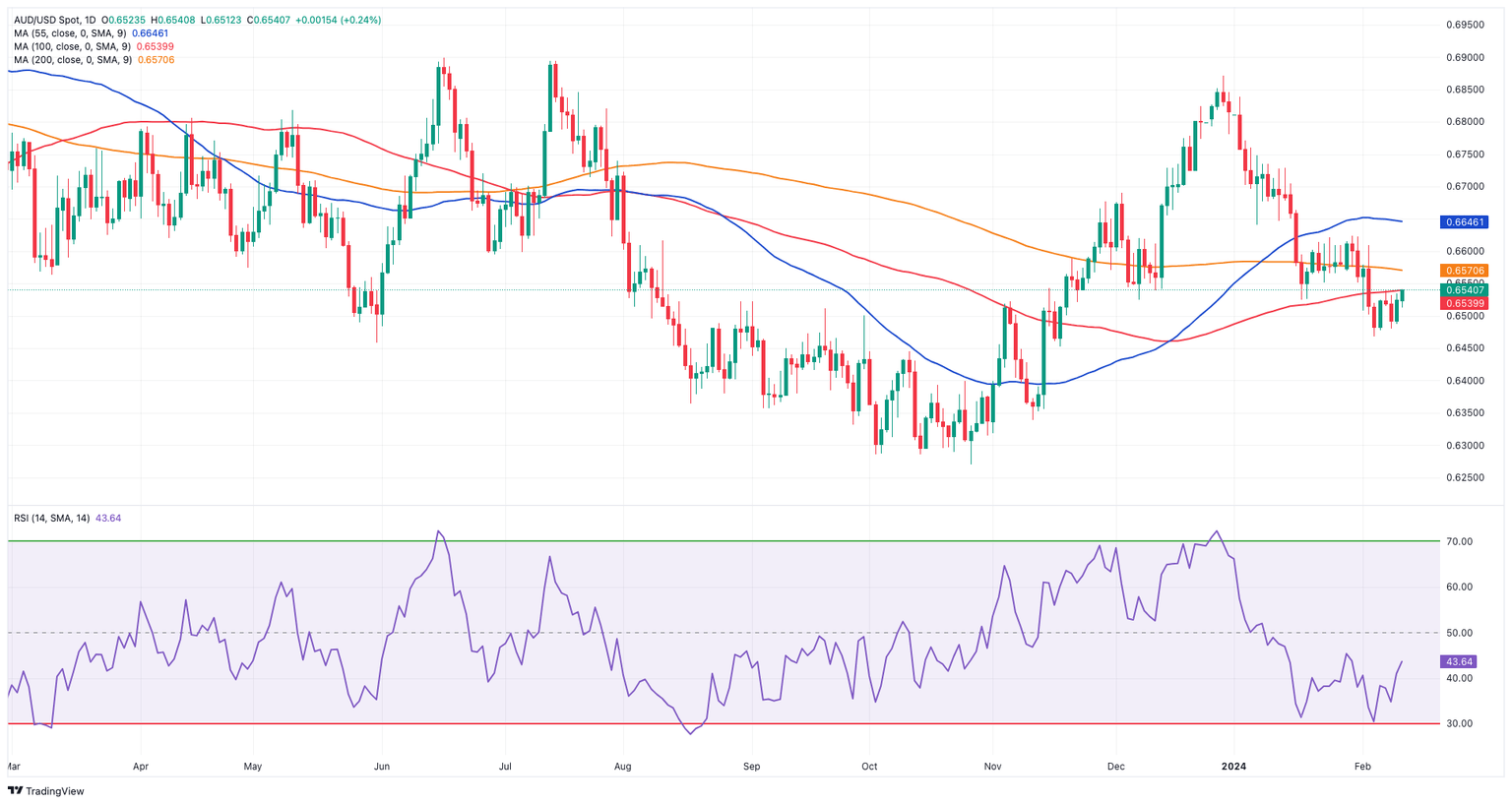Screen dimensions: 1512x804
Task: Click the Nov label on time axis
Action: [x=992, y=765]
